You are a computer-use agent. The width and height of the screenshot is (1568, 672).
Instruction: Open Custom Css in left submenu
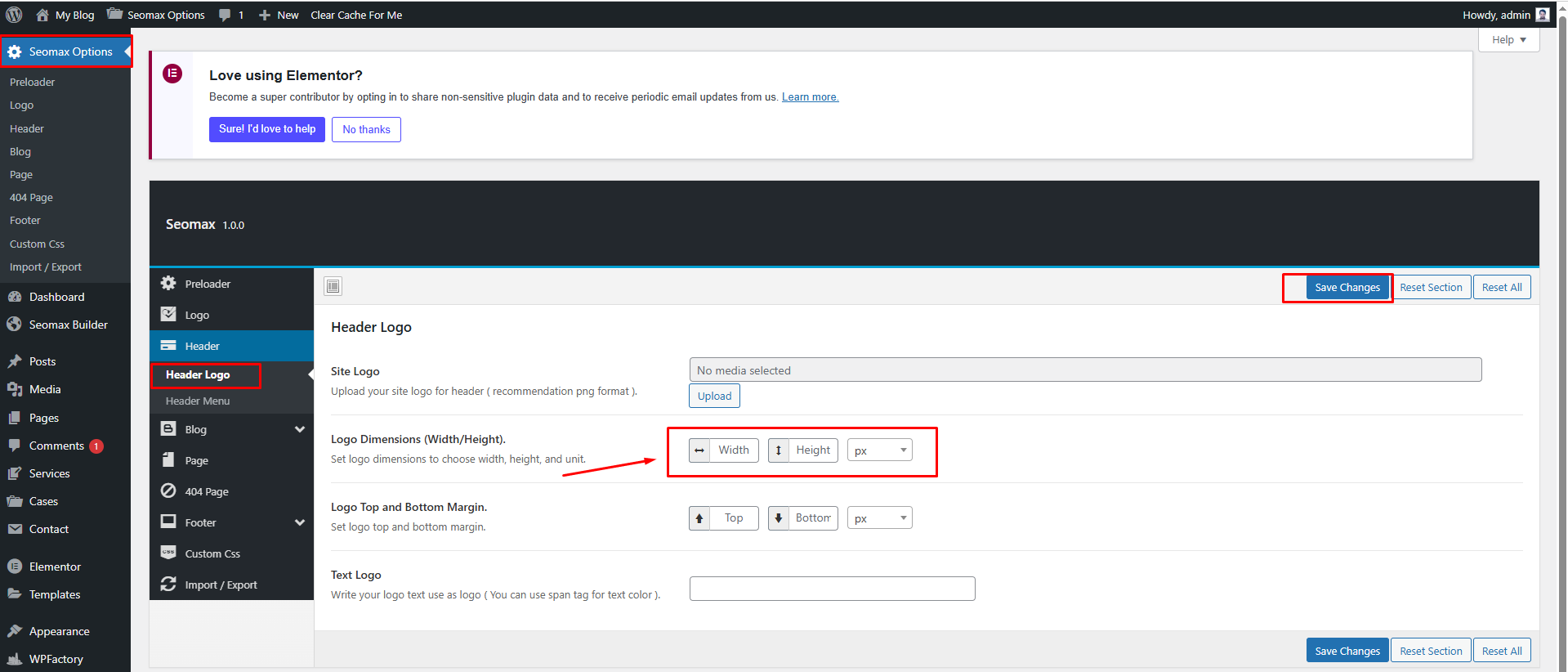(37, 244)
